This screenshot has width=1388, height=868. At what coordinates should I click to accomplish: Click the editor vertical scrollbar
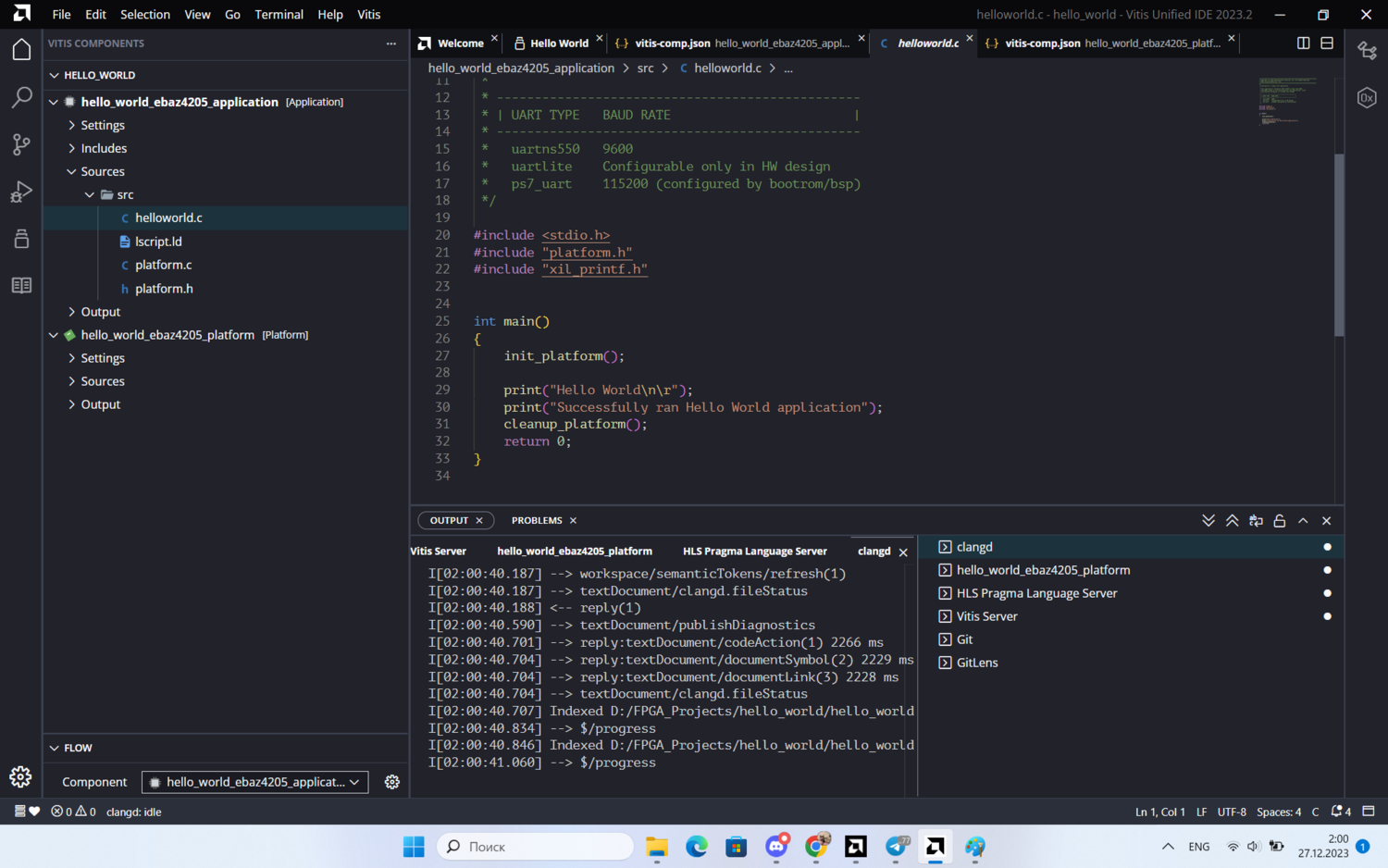[x=1338, y=244]
